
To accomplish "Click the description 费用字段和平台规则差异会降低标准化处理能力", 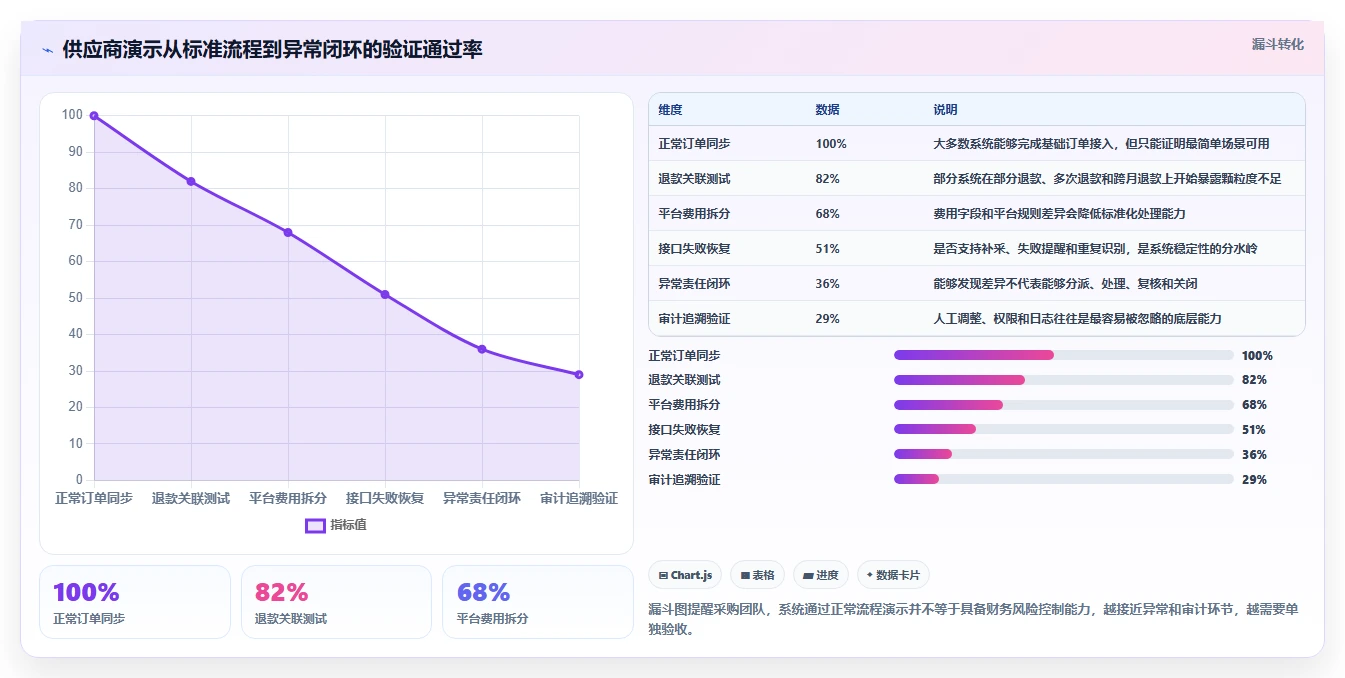I will tap(1059, 214).
